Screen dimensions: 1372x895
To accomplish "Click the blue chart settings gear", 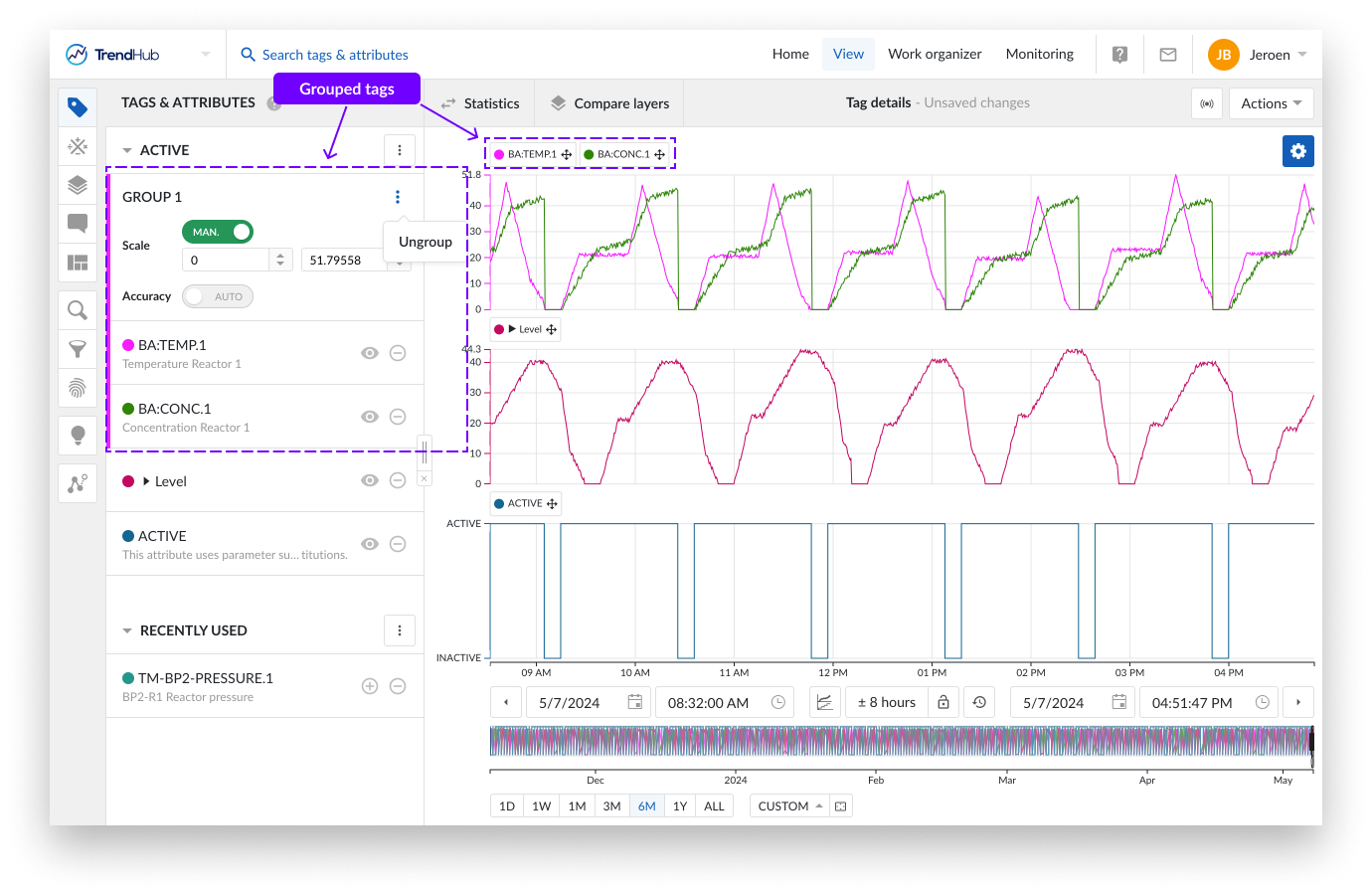I will (x=1297, y=151).
